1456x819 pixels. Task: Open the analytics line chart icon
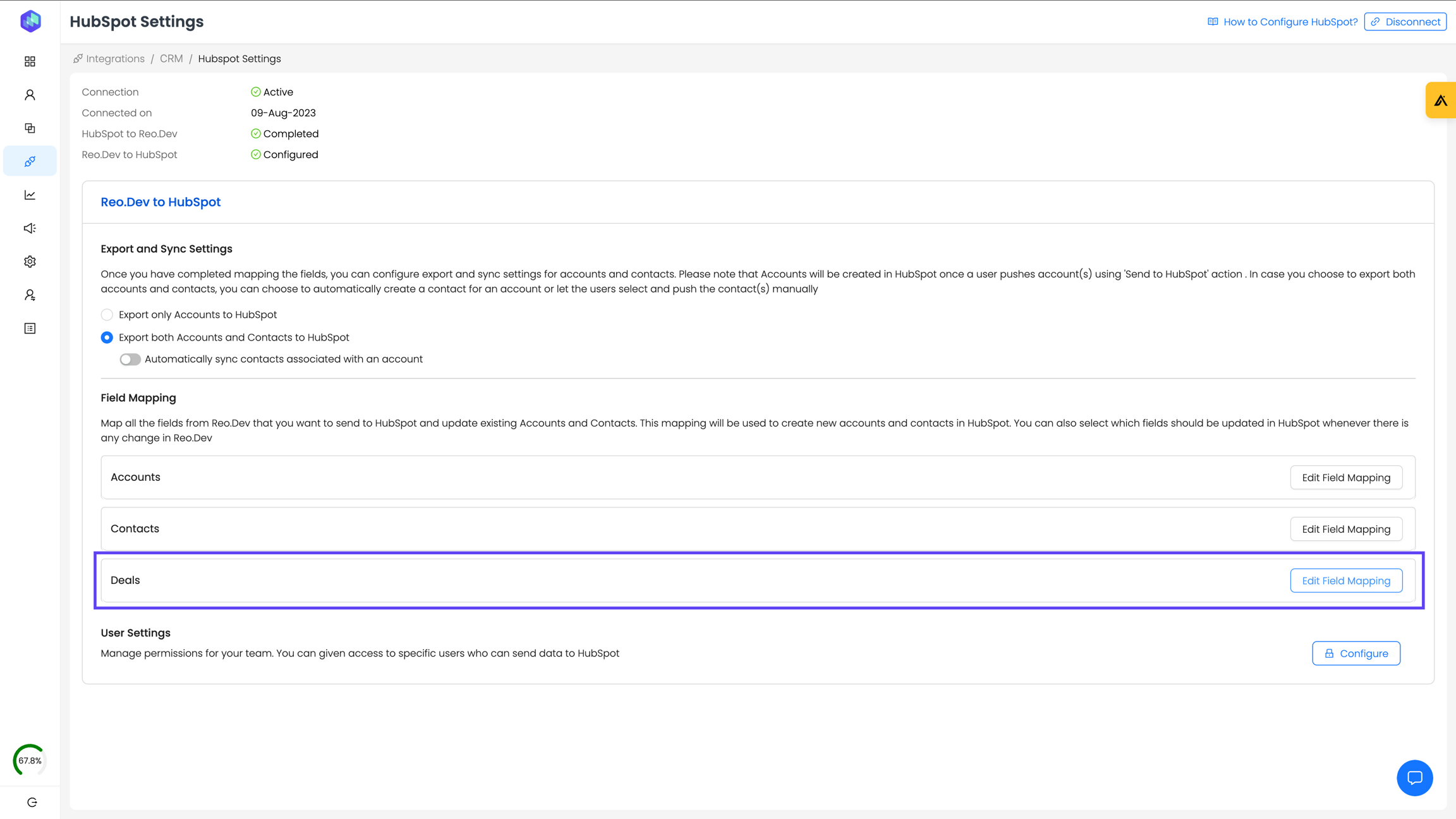tap(30, 195)
